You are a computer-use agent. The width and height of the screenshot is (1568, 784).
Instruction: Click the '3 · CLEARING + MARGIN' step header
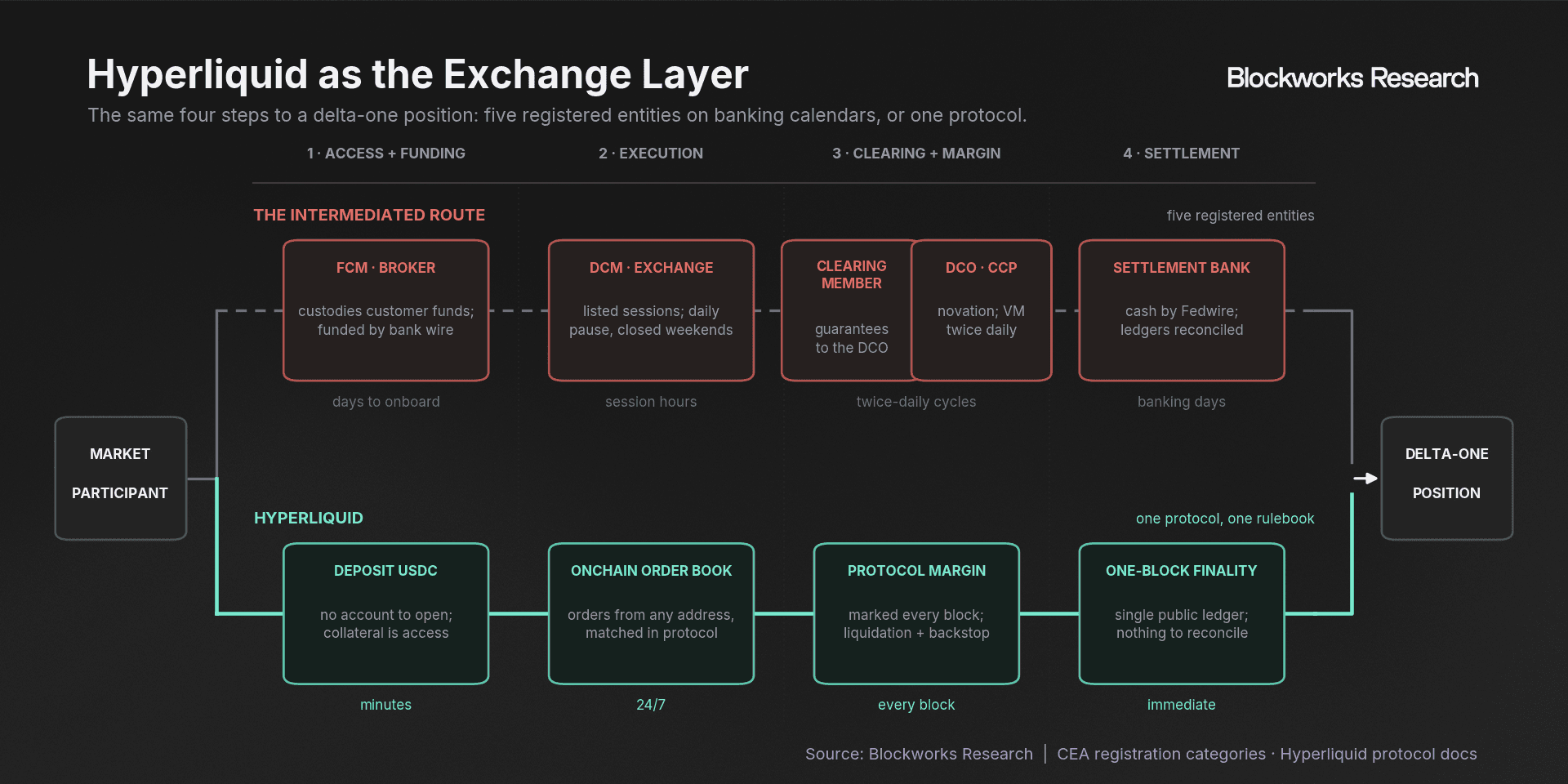(916, 154)
